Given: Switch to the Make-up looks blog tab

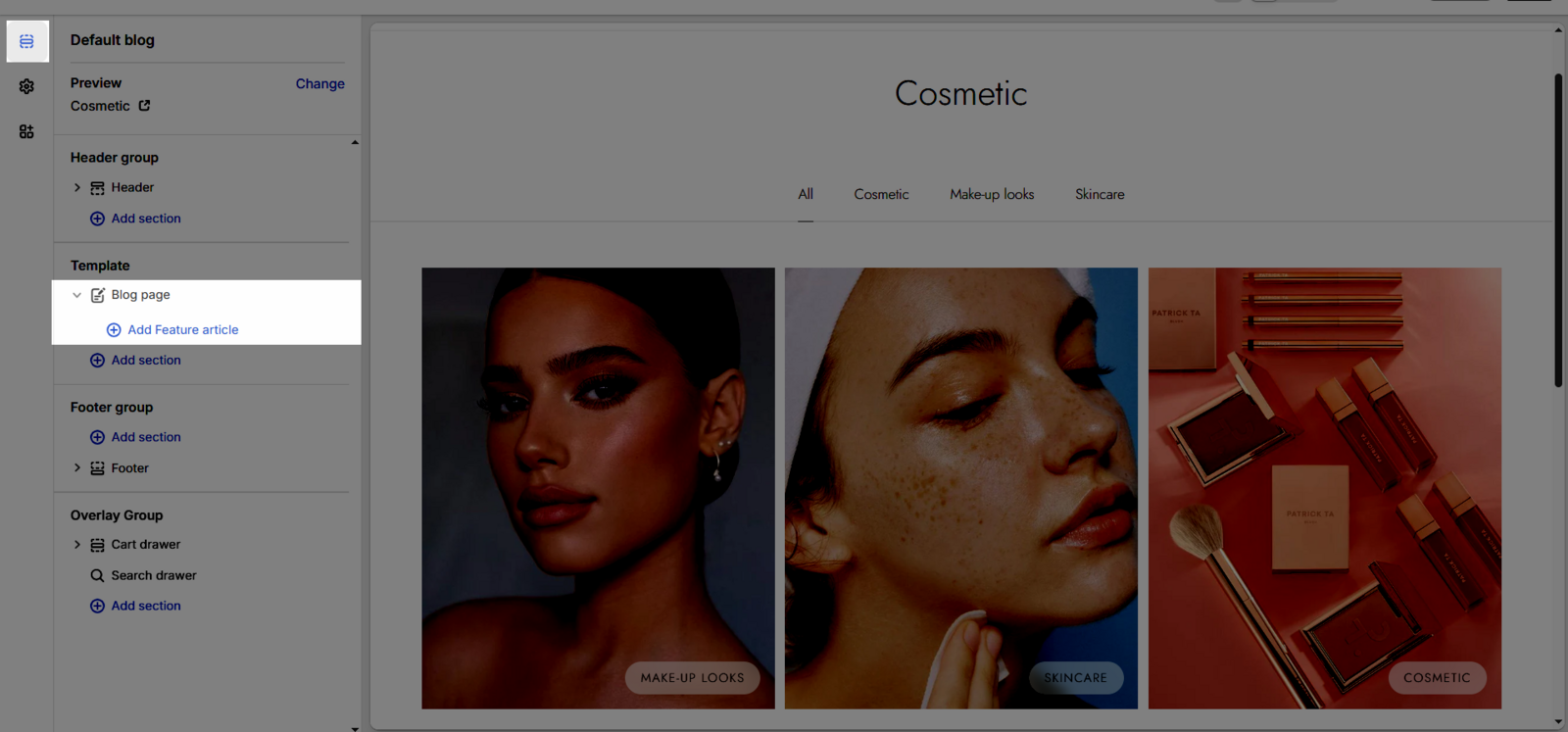Looking at the screenshot, I should point(991,194).
